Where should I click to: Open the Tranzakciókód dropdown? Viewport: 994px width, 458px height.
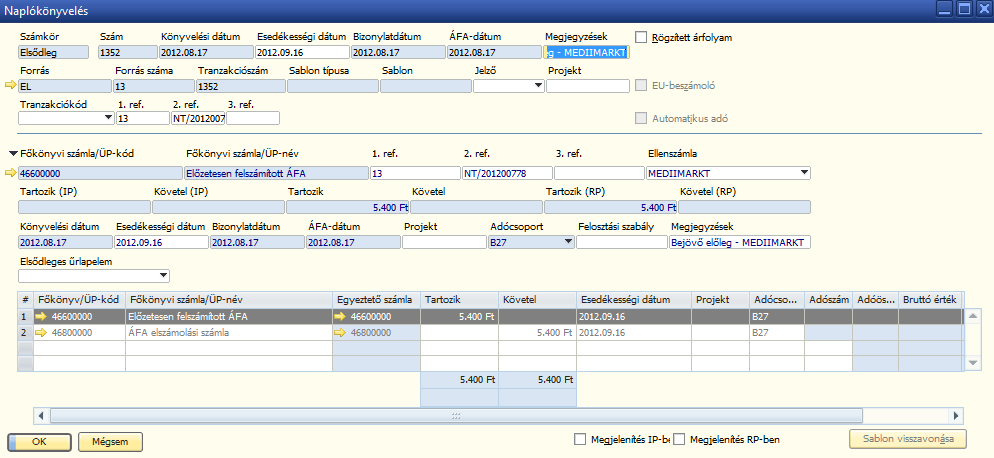point(108,118)
